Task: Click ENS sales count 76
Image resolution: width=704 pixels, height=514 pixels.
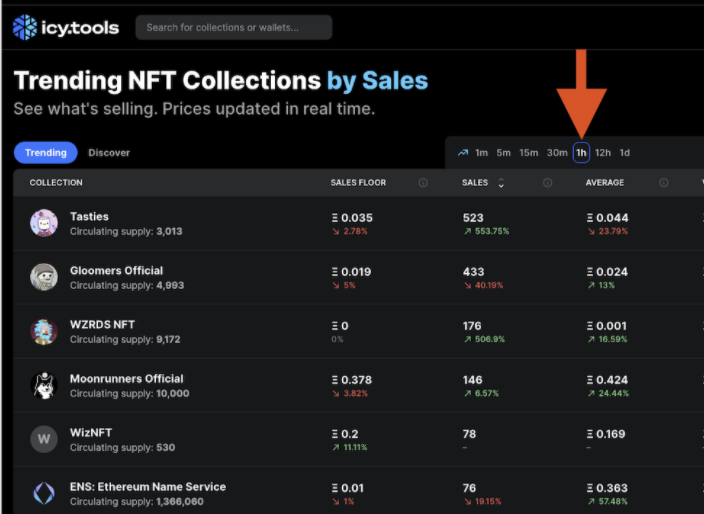Action: tap(469, 488)
